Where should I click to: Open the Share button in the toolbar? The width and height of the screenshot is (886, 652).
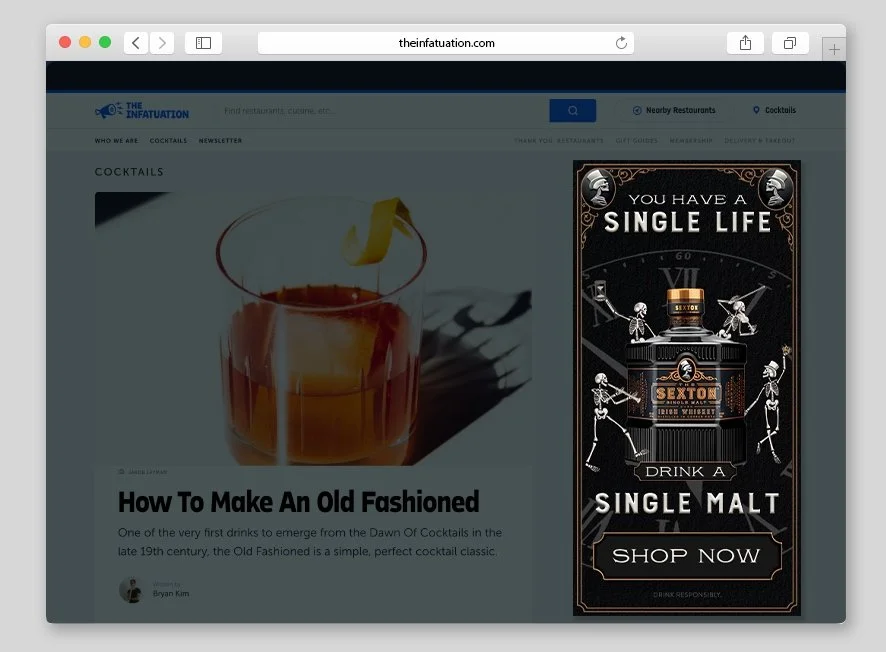[x=745, y=43]
